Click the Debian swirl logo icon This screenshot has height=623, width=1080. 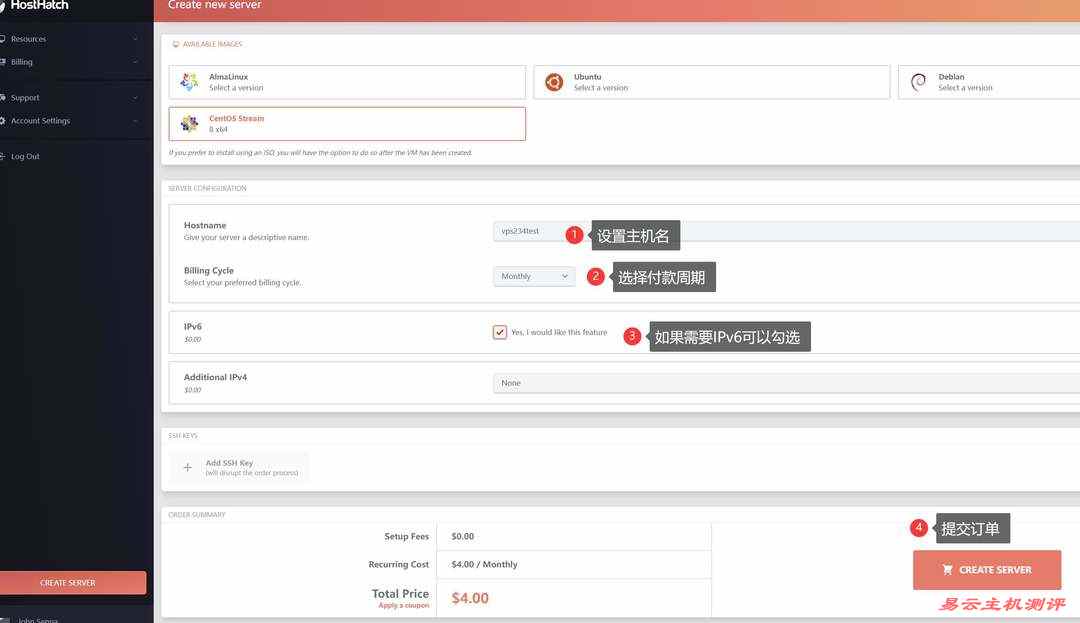[918, 82]
